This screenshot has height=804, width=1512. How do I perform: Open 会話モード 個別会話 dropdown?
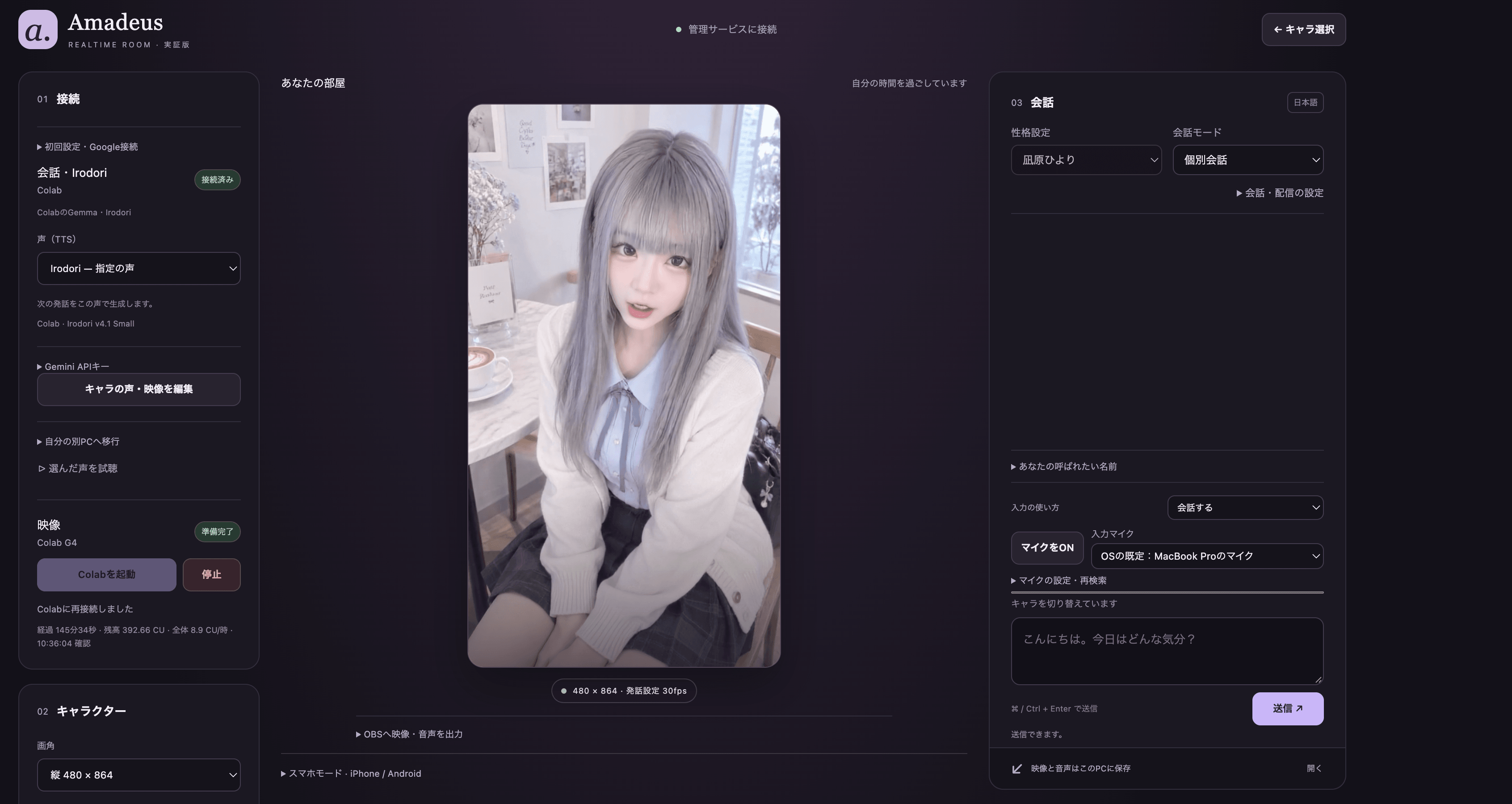pos(1248,159)
